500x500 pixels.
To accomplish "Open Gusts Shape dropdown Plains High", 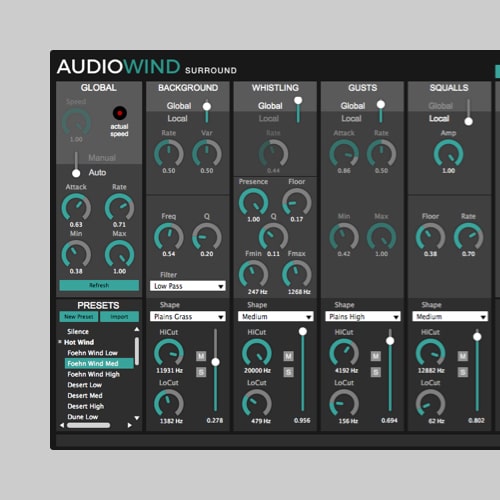I will point(363,316).
